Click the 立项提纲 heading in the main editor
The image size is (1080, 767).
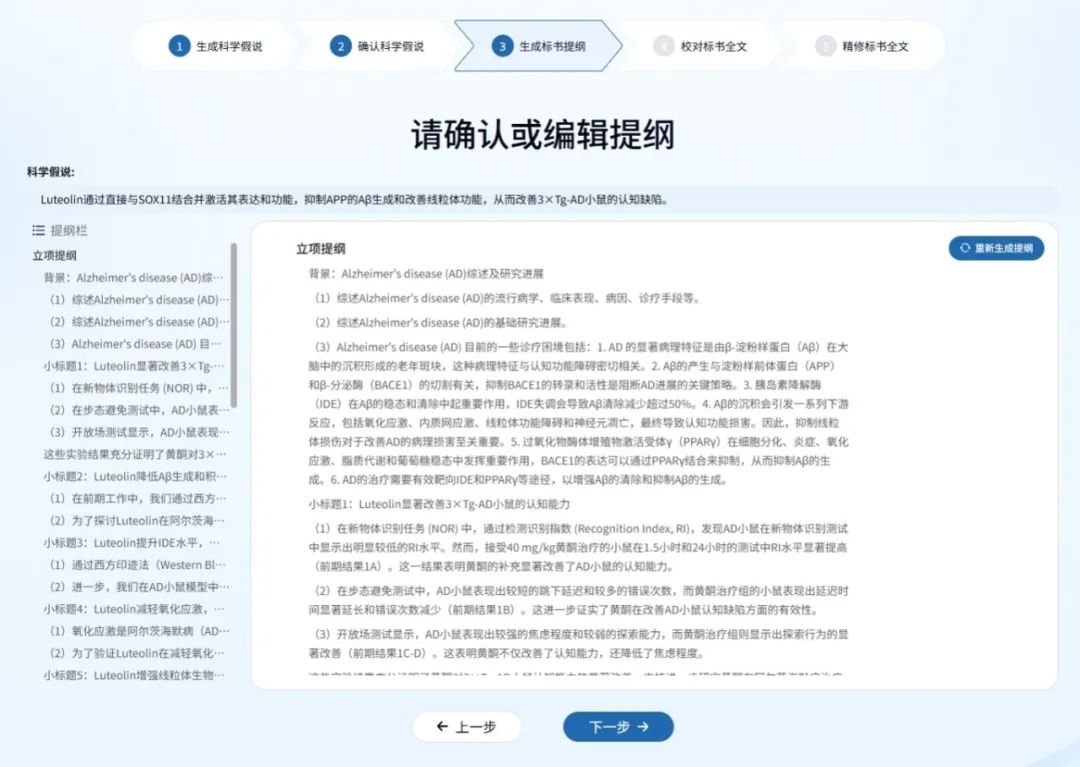click(320, 249)
